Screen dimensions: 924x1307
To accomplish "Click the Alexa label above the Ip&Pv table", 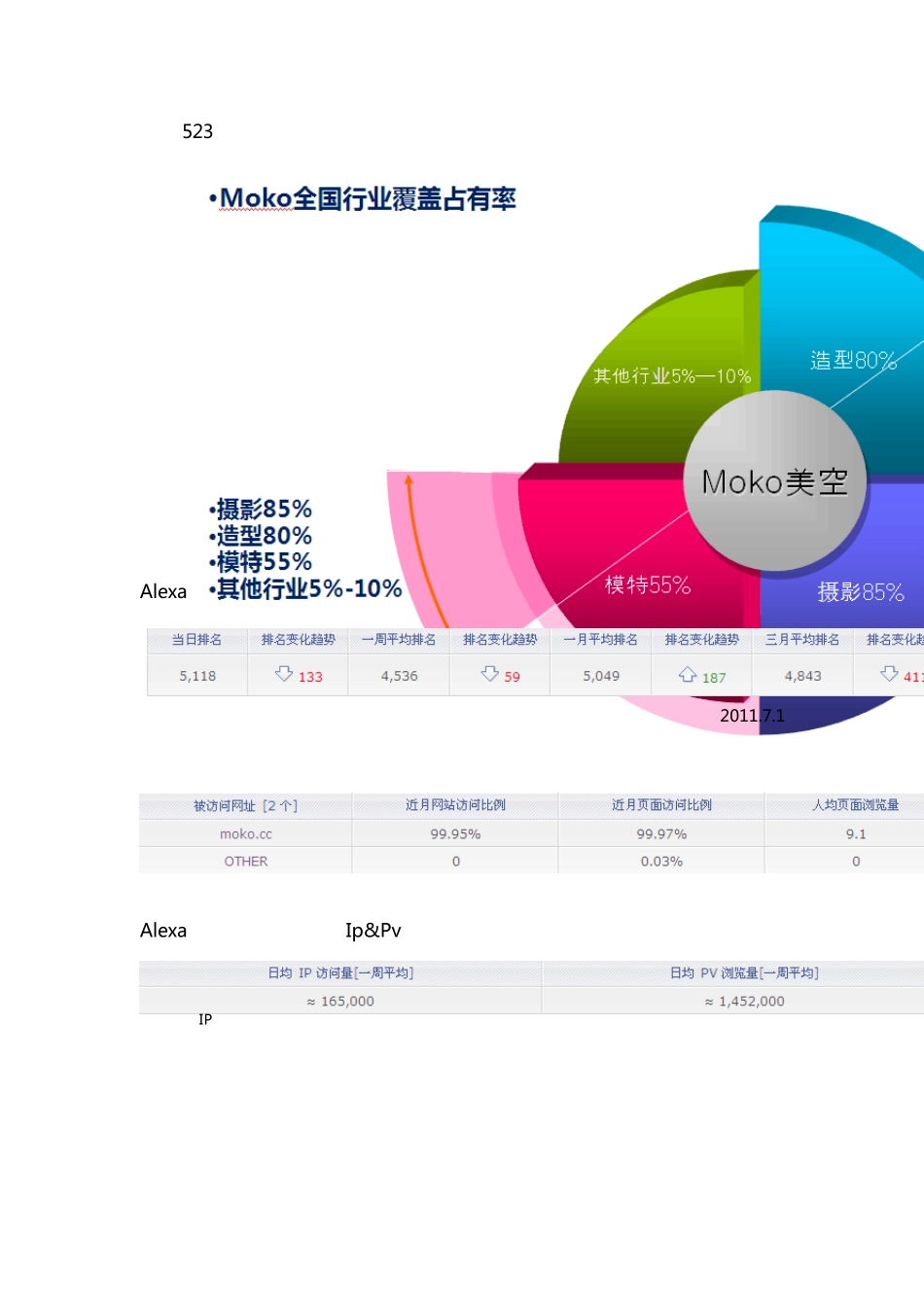I will 163,931.
